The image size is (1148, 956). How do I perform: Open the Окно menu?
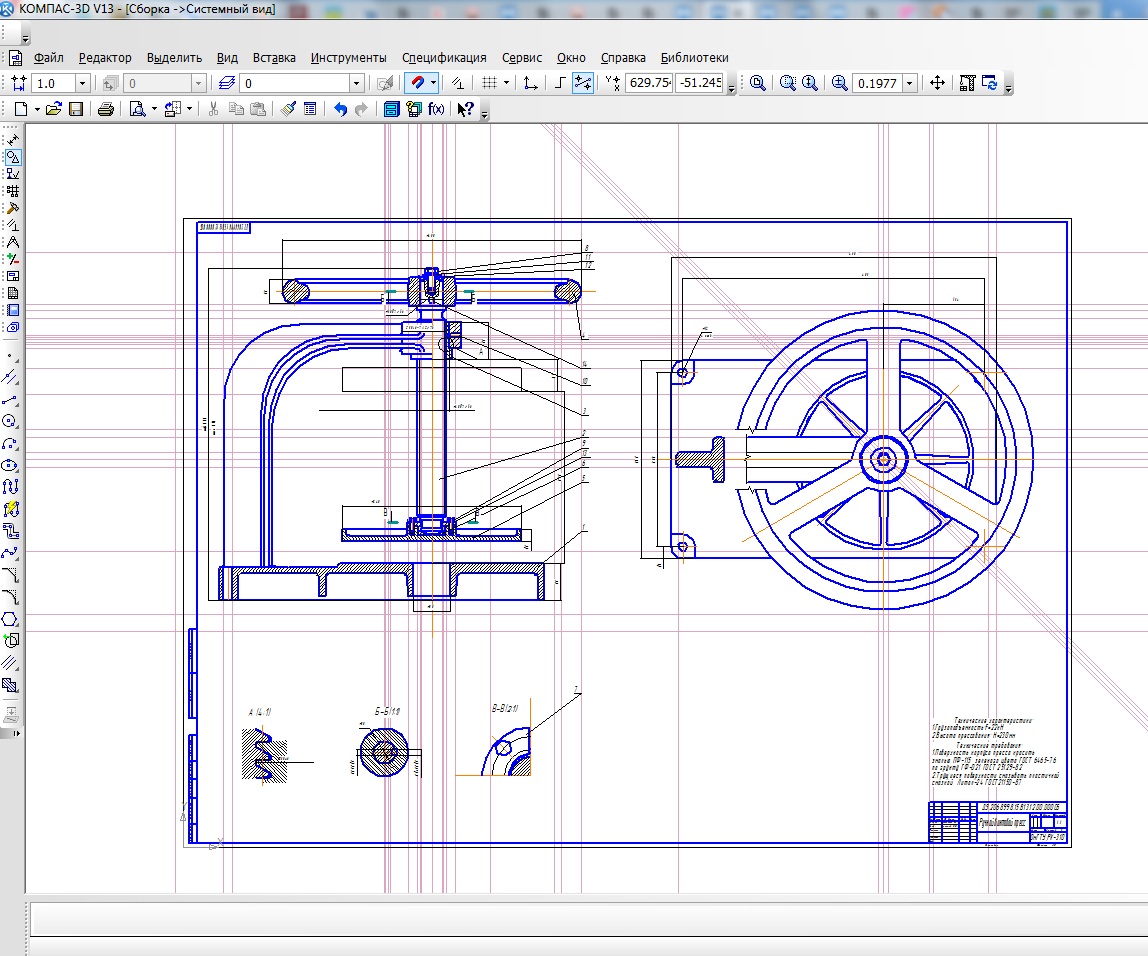click(571, 58)
